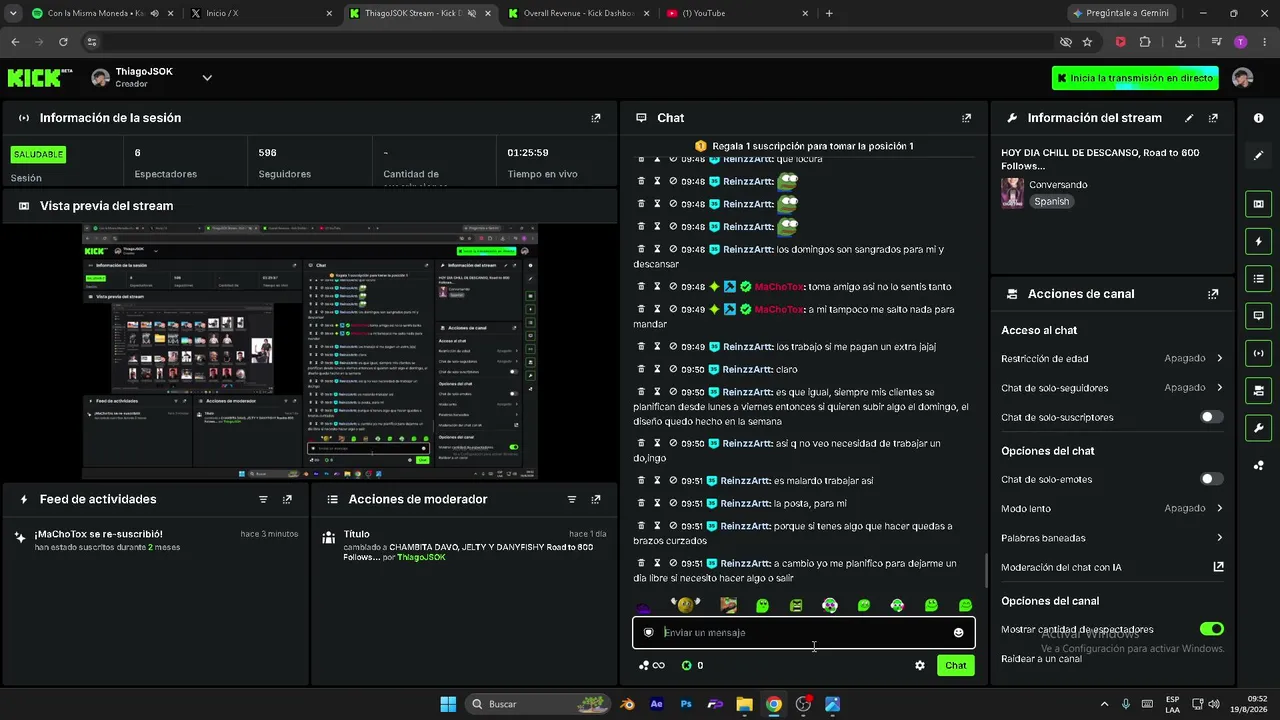The image size is (1280, 720).
Task: Open Palabras baneadas settings
Action: (1111, 538)
